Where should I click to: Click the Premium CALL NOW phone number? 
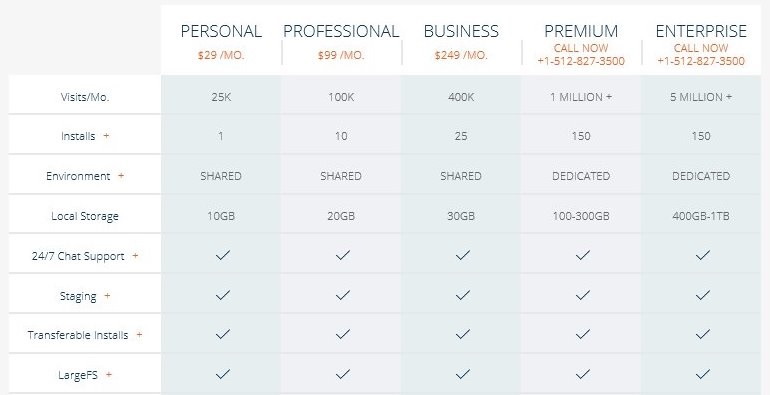(581, 61)
